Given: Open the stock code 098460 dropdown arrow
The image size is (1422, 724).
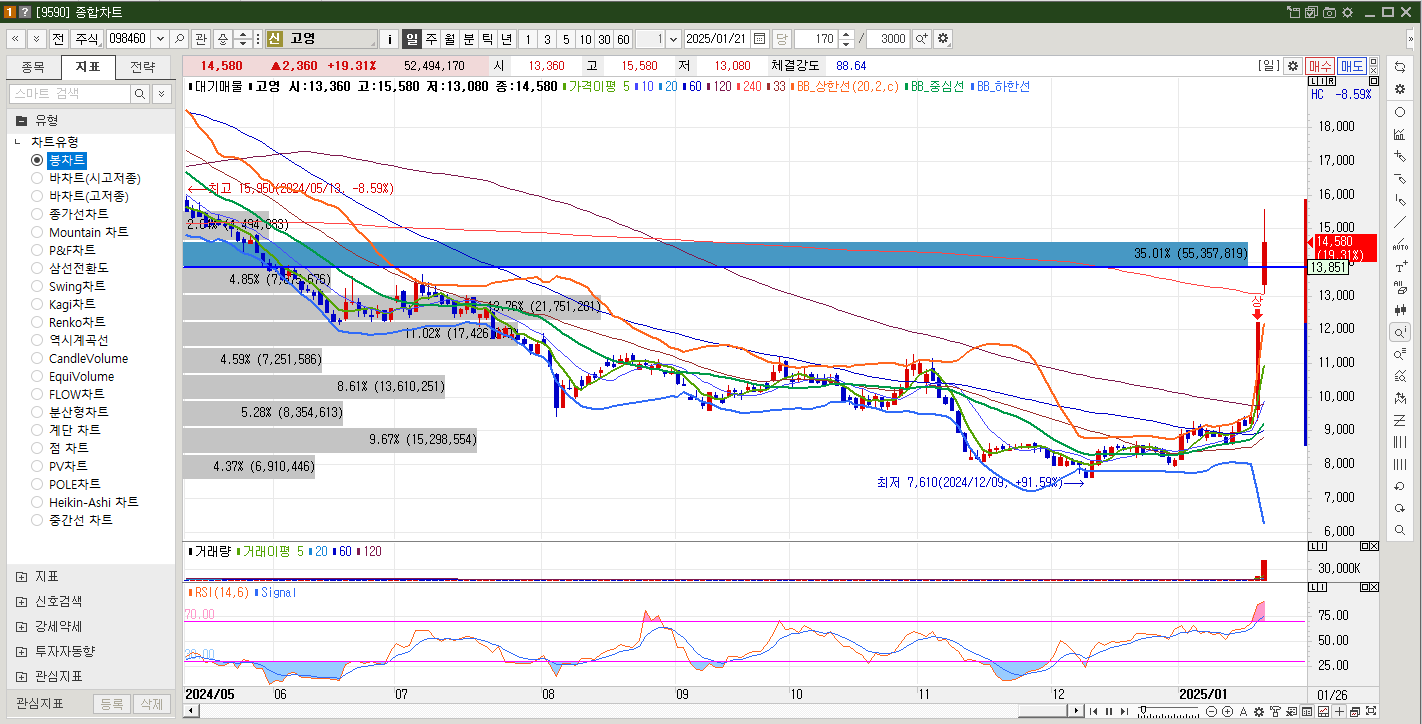Looking at the screenshot, I should coord(158,39).
